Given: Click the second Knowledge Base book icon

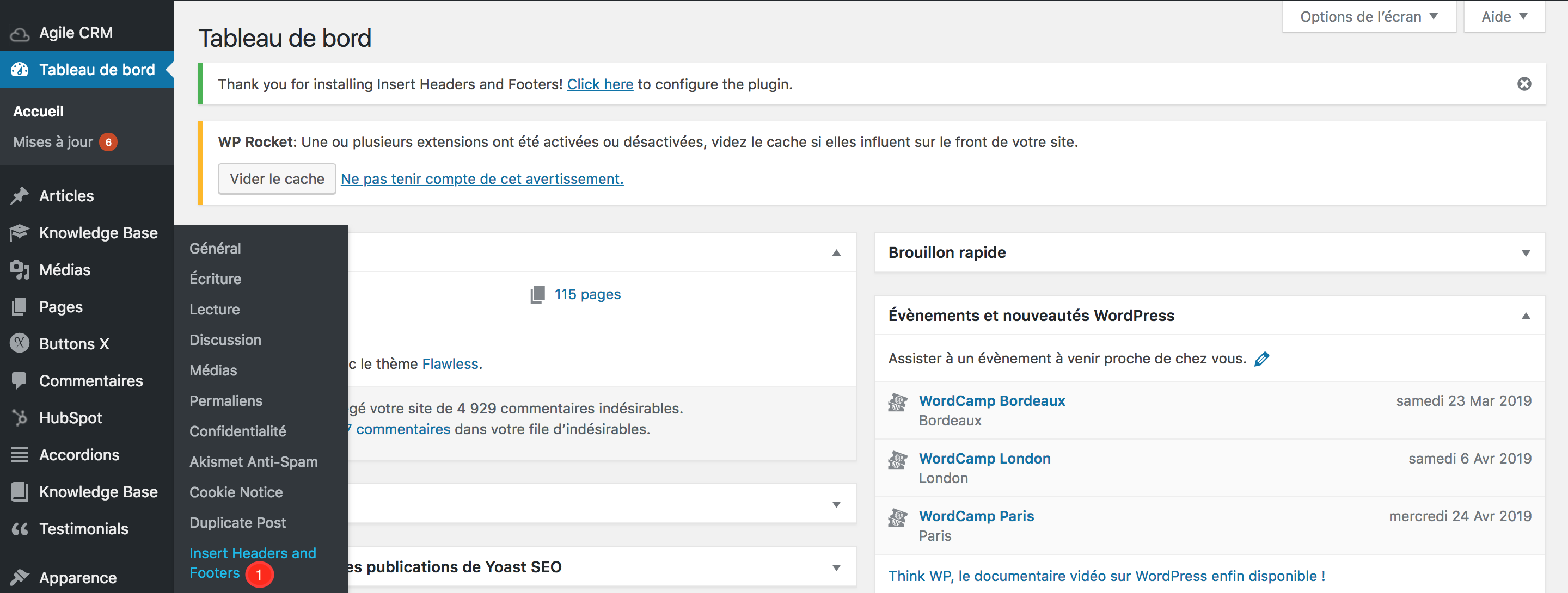Looking at the screenshot, I should [20, 492].
